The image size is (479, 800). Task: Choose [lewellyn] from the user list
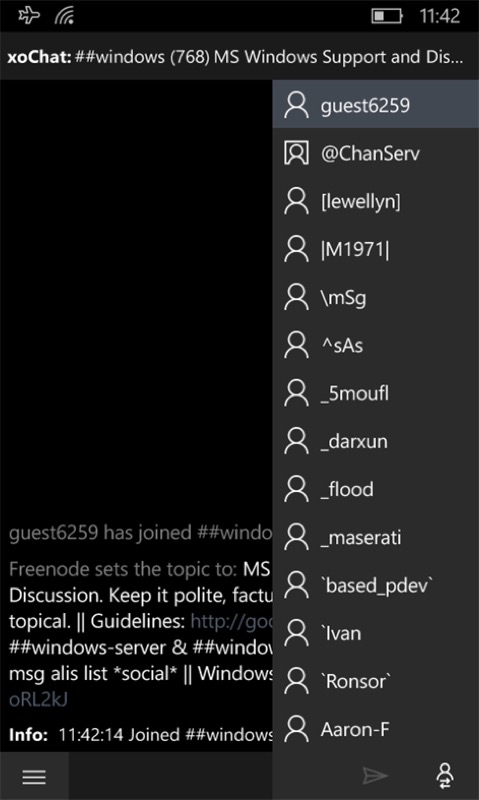(x=375, y=201)
